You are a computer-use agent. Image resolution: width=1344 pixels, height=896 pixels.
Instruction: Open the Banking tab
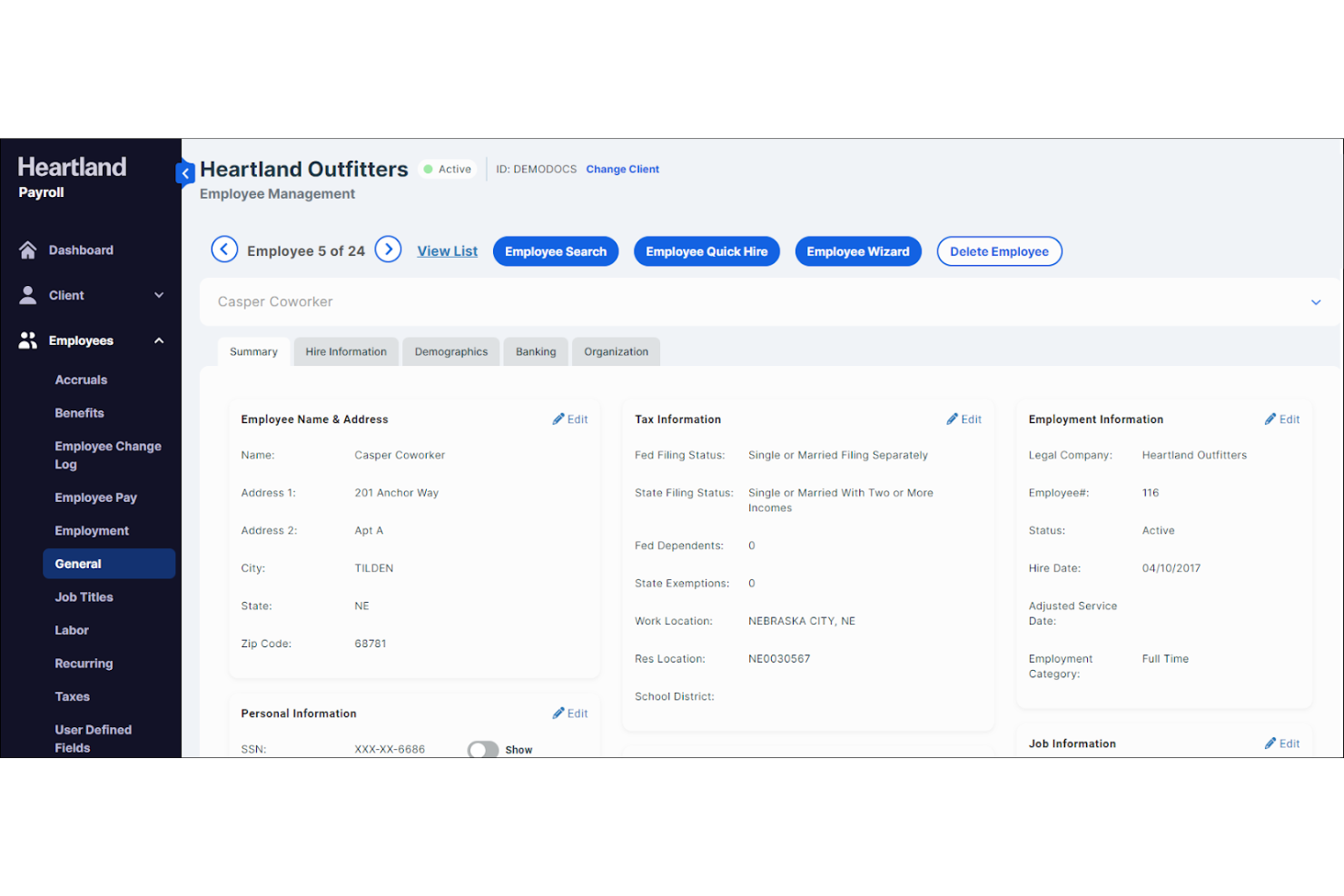click(536, 351)
